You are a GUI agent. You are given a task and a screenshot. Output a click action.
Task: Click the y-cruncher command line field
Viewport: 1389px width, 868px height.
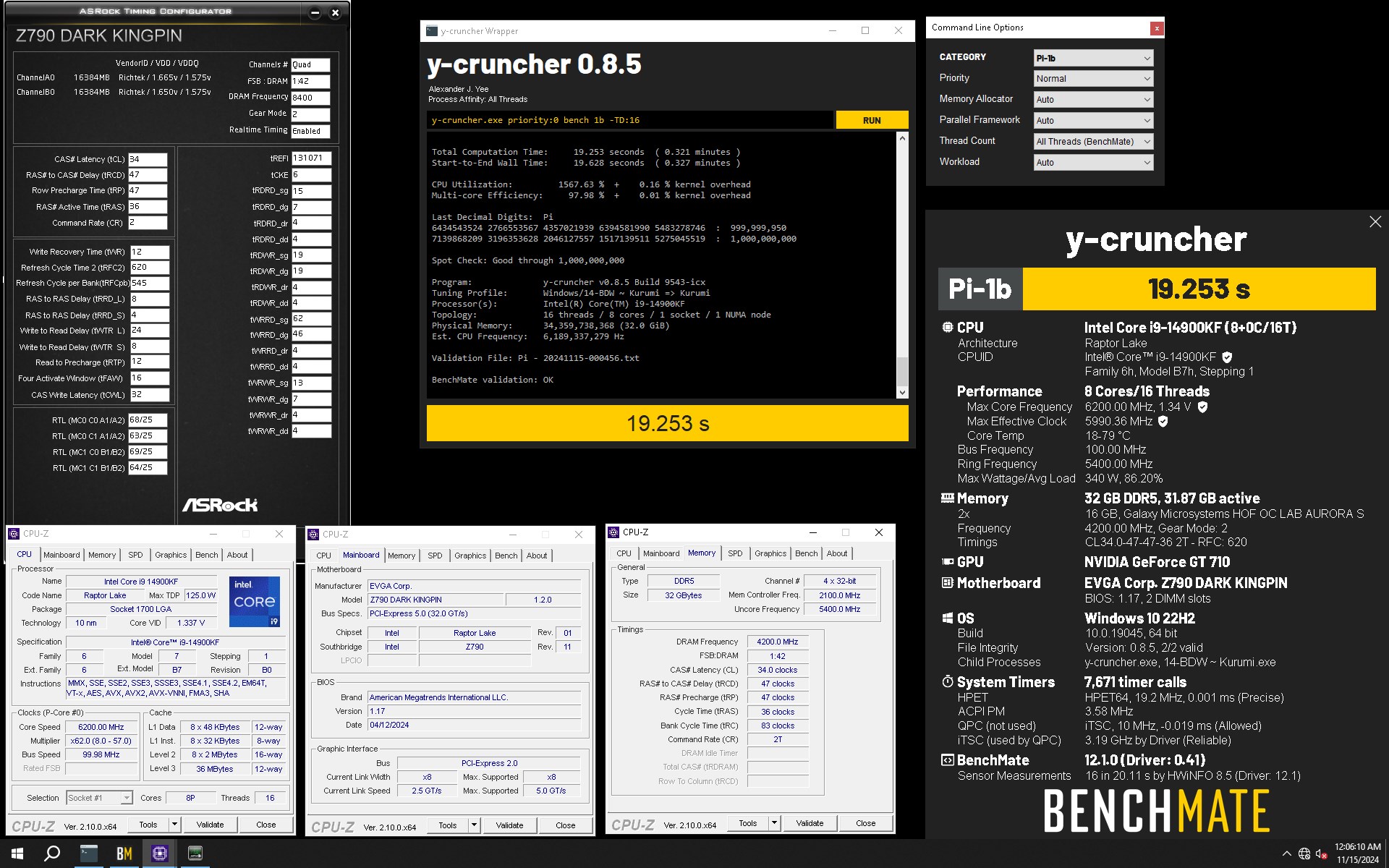[629, 120]
